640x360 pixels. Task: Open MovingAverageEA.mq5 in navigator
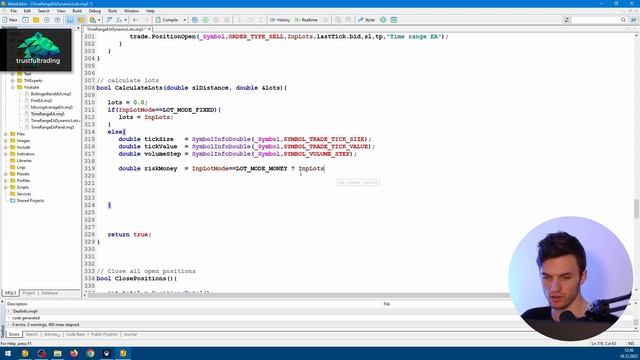click(51, 107)
